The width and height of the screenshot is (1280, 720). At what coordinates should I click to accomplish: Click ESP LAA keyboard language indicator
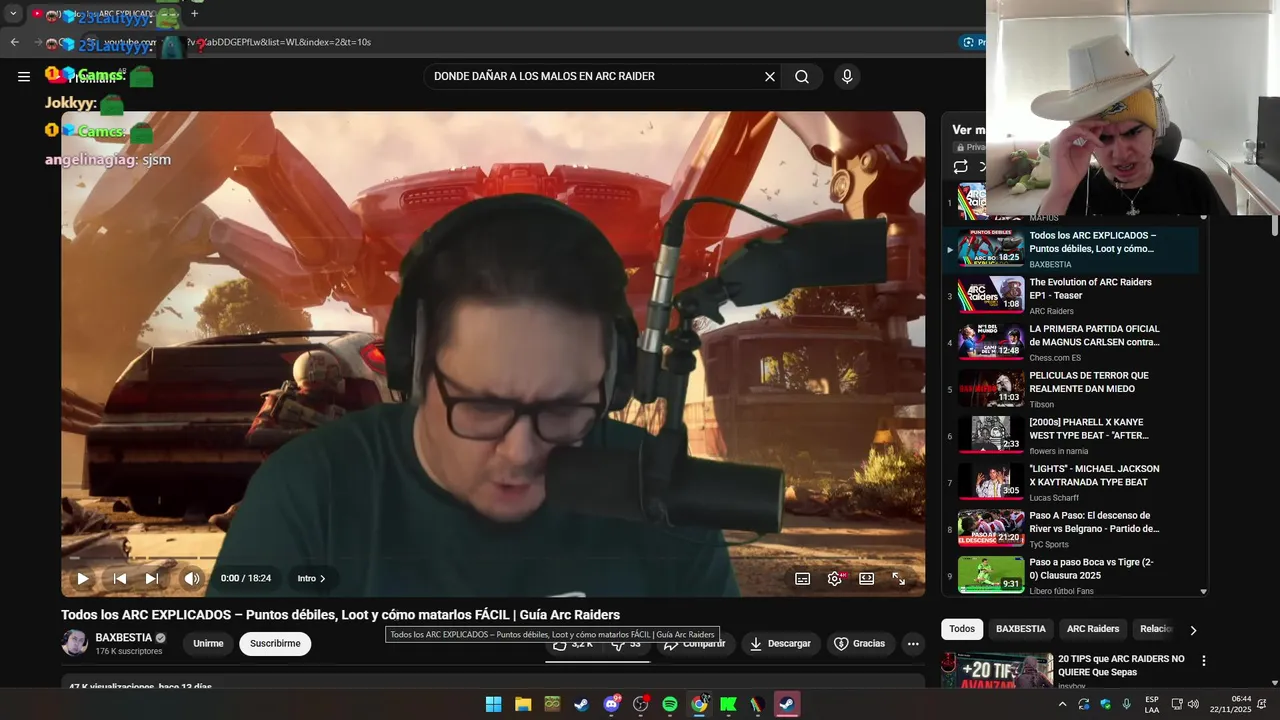click(1152, 704)
